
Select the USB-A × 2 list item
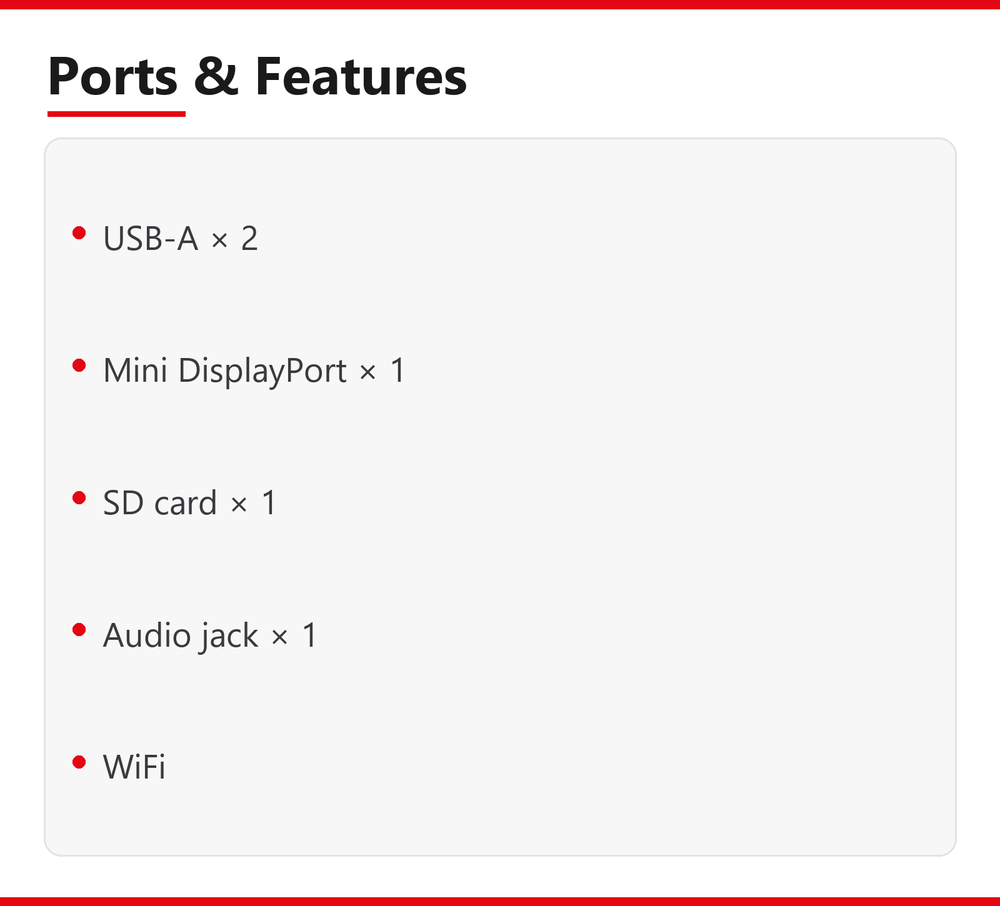point(180,238)
